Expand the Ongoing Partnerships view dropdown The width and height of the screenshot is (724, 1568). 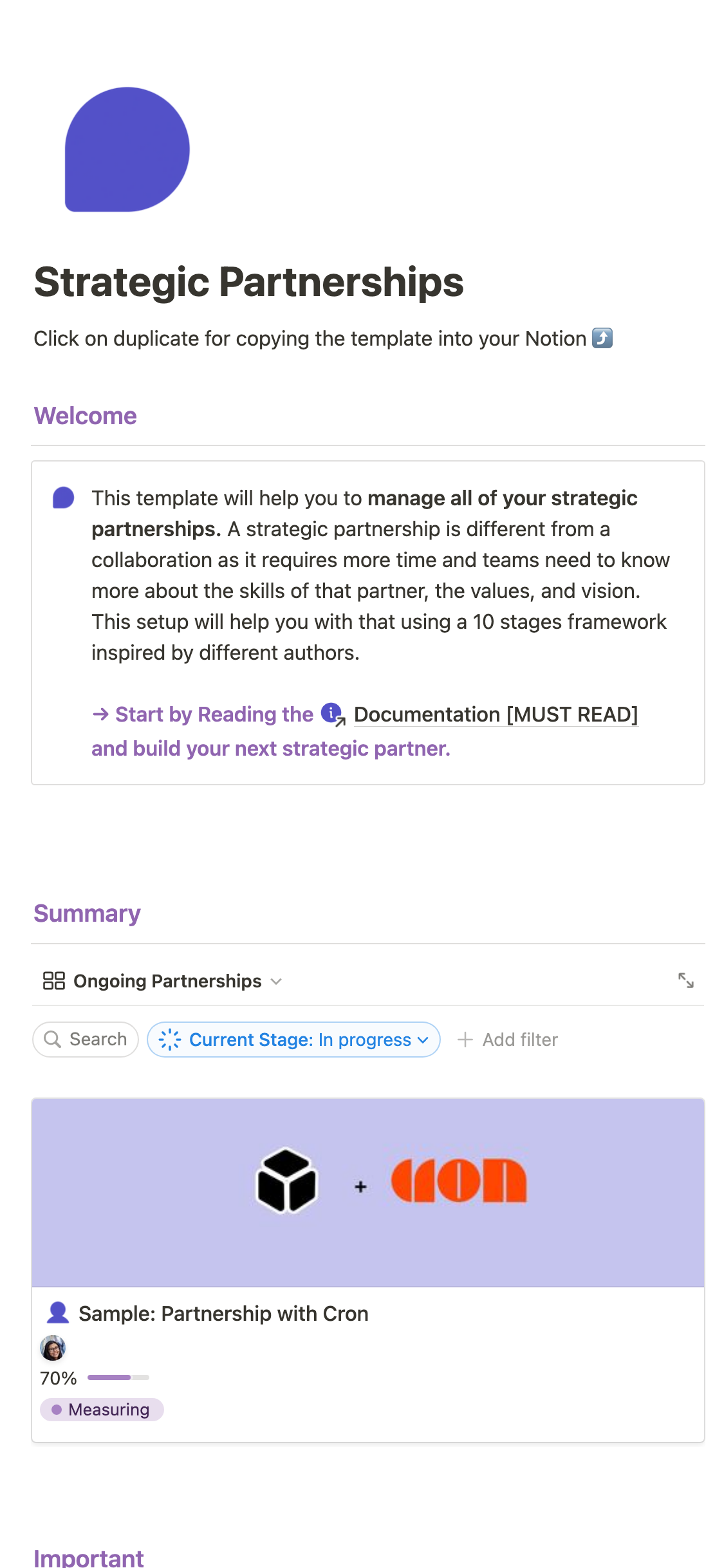click(x=277, y=981)
